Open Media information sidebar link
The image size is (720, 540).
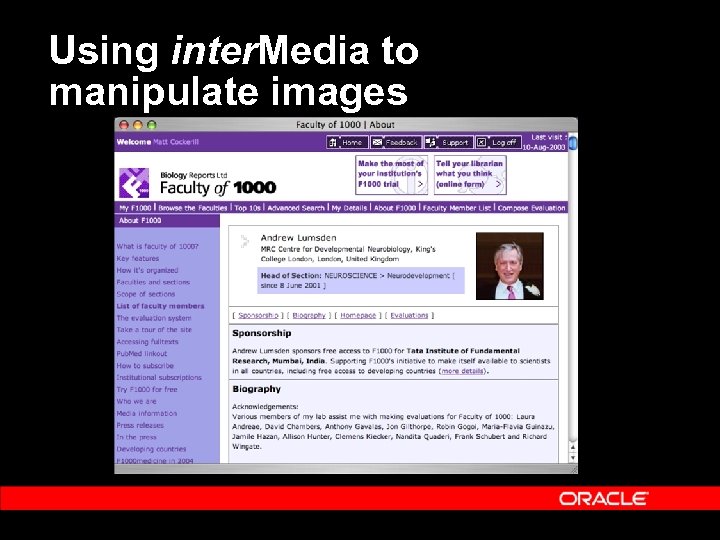pos(147,413)
